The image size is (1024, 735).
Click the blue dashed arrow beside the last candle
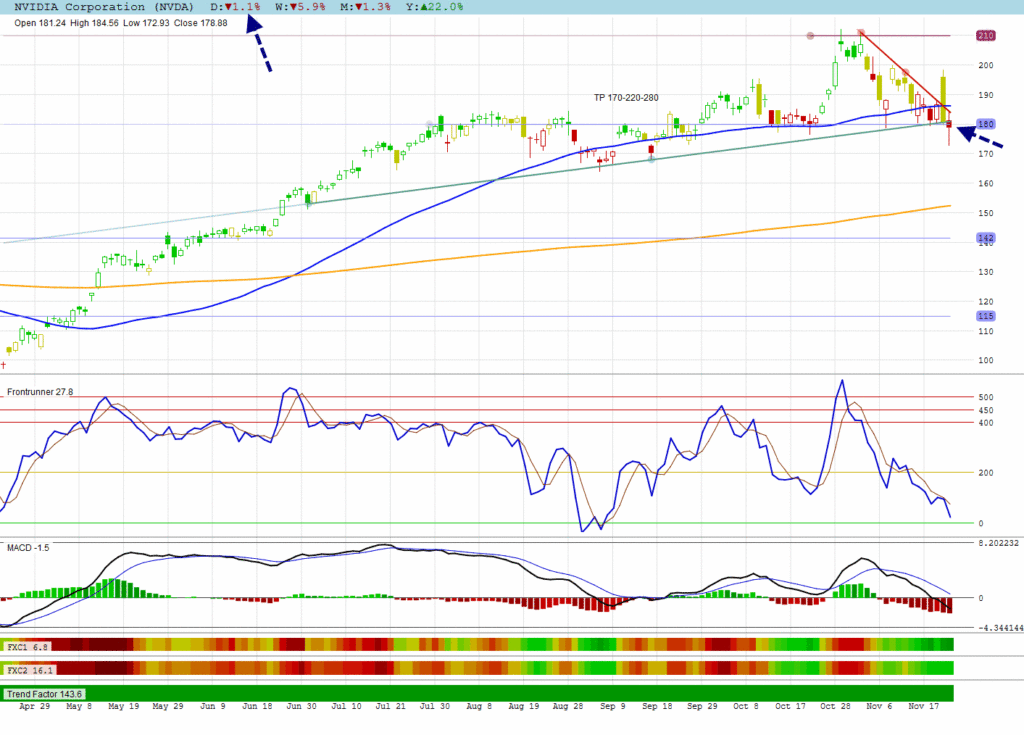(981, 136)
